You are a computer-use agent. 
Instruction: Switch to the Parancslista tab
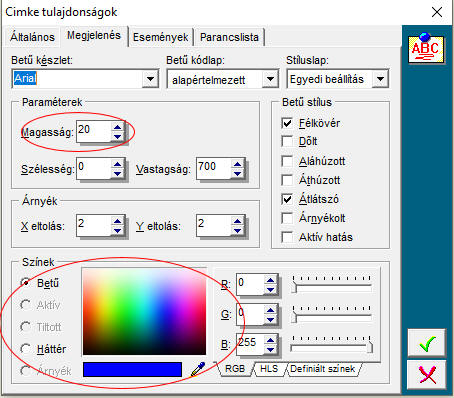click(x=229, y=37)
